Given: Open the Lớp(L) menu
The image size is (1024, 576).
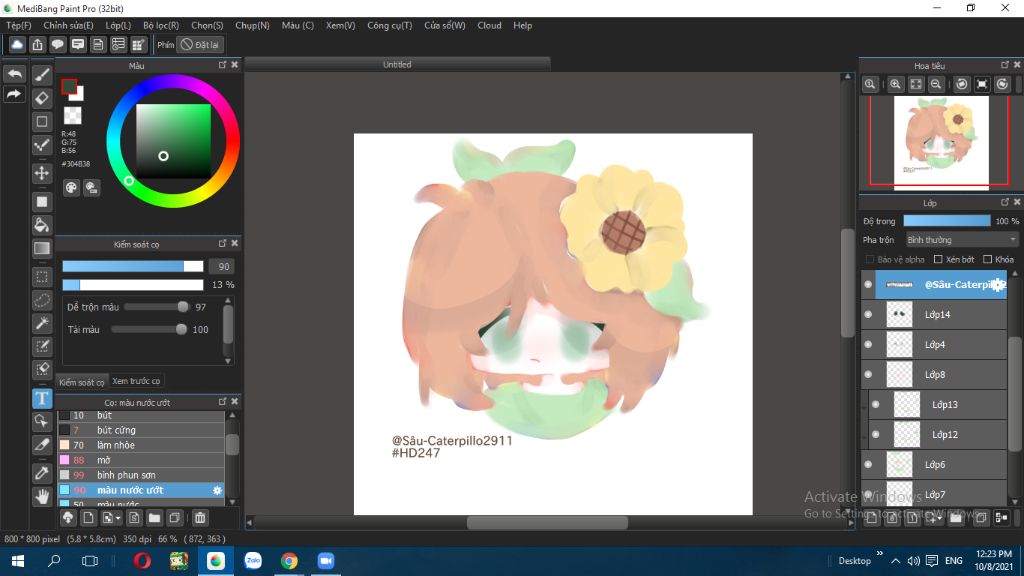Looking at the screenshot, I should tap(118, 25).
